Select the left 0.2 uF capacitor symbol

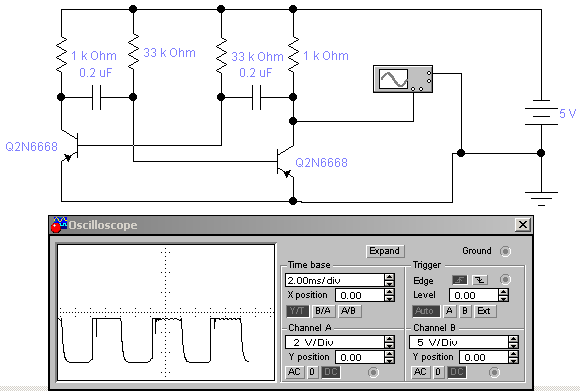click(96, 97)
